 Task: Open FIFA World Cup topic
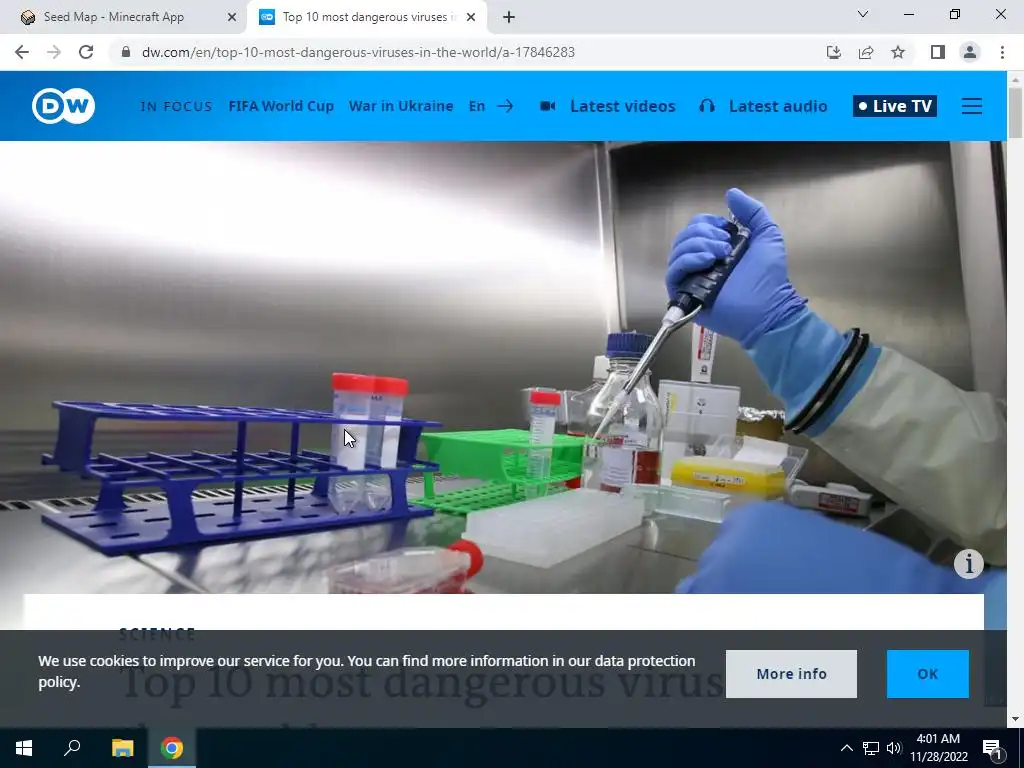pos(281,106)
